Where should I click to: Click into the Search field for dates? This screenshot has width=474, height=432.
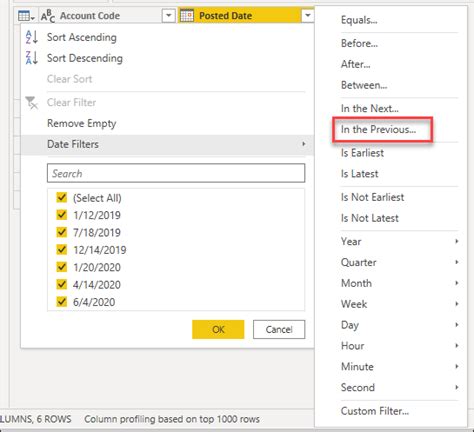(176, 173)
